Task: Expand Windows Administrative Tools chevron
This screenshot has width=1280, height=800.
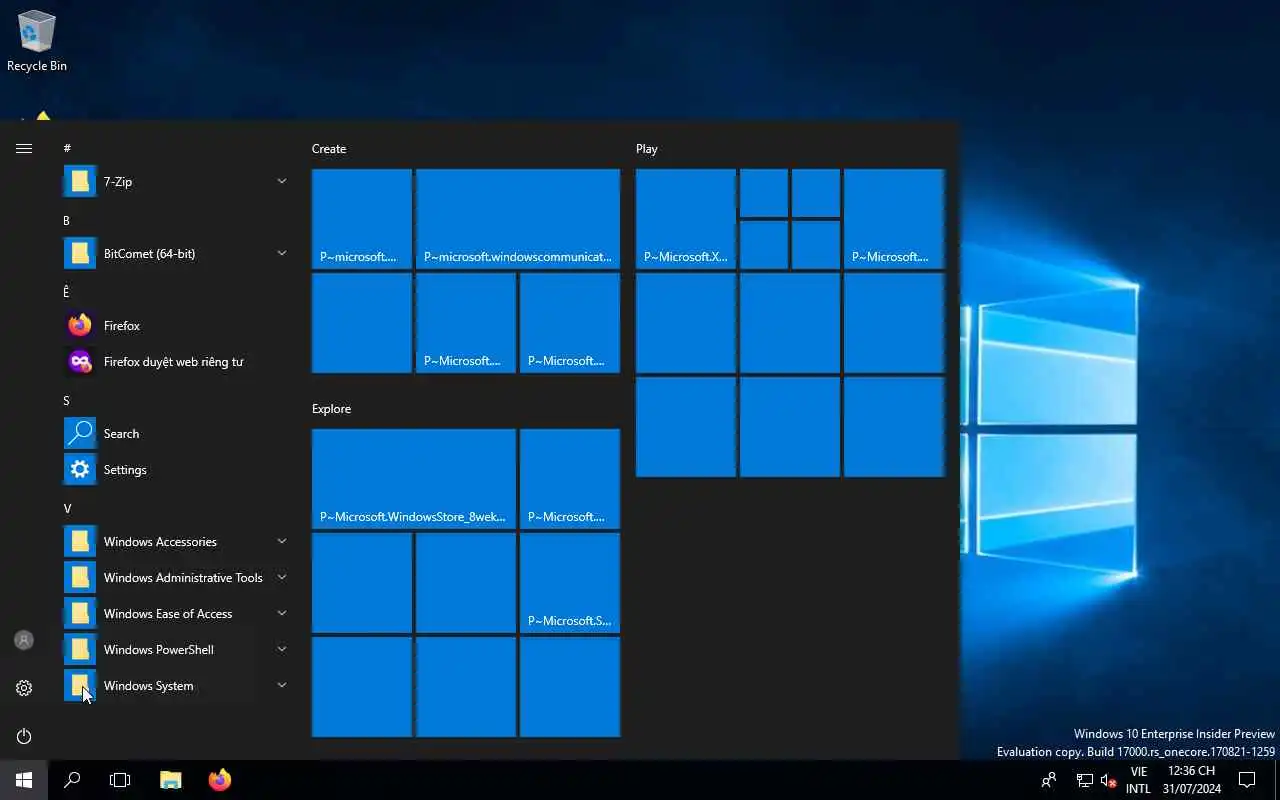Action: pos(282,577)
